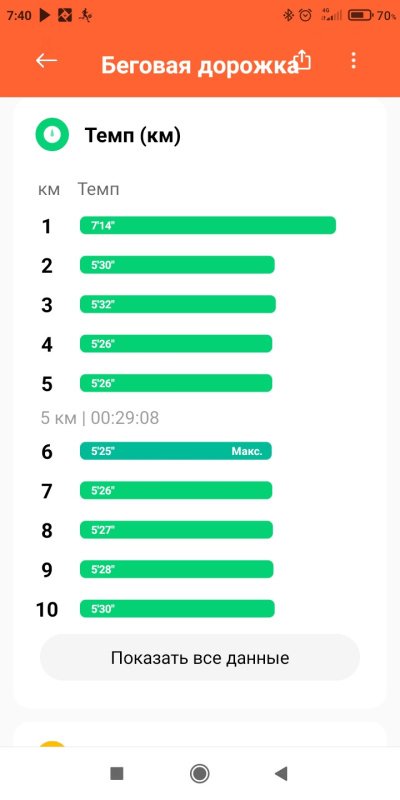The image size is (400, 800).
Task: Tap the green pace stopwatch icon
Action: pyautogui.click(x=52, y=134)
